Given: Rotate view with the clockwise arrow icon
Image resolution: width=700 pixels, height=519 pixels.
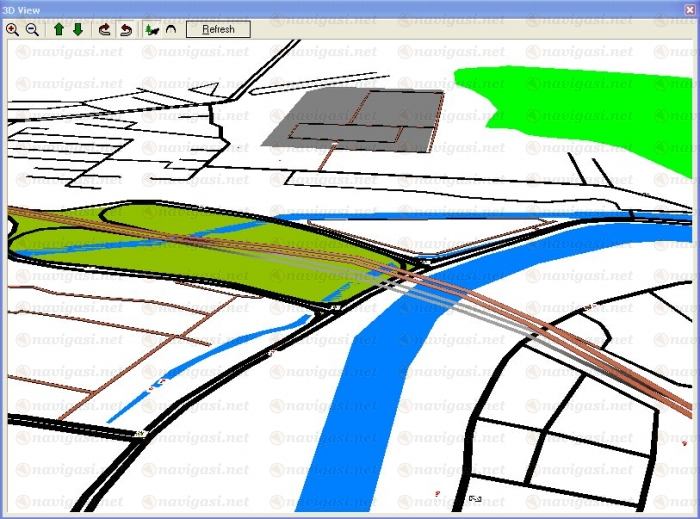Looking at the screenshot, I should (103, 29).
